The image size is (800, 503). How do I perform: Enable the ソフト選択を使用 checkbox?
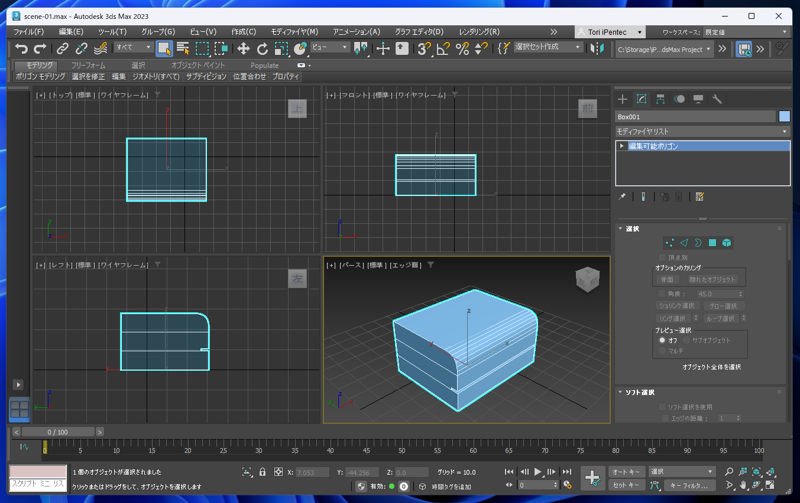[x=662, y=407]
